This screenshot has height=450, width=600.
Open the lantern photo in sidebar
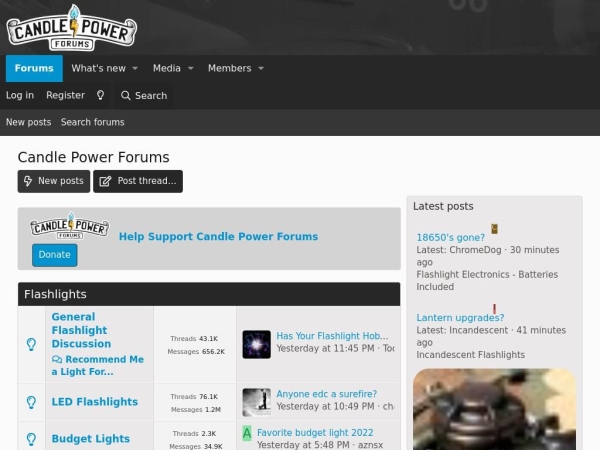[494, 409]
